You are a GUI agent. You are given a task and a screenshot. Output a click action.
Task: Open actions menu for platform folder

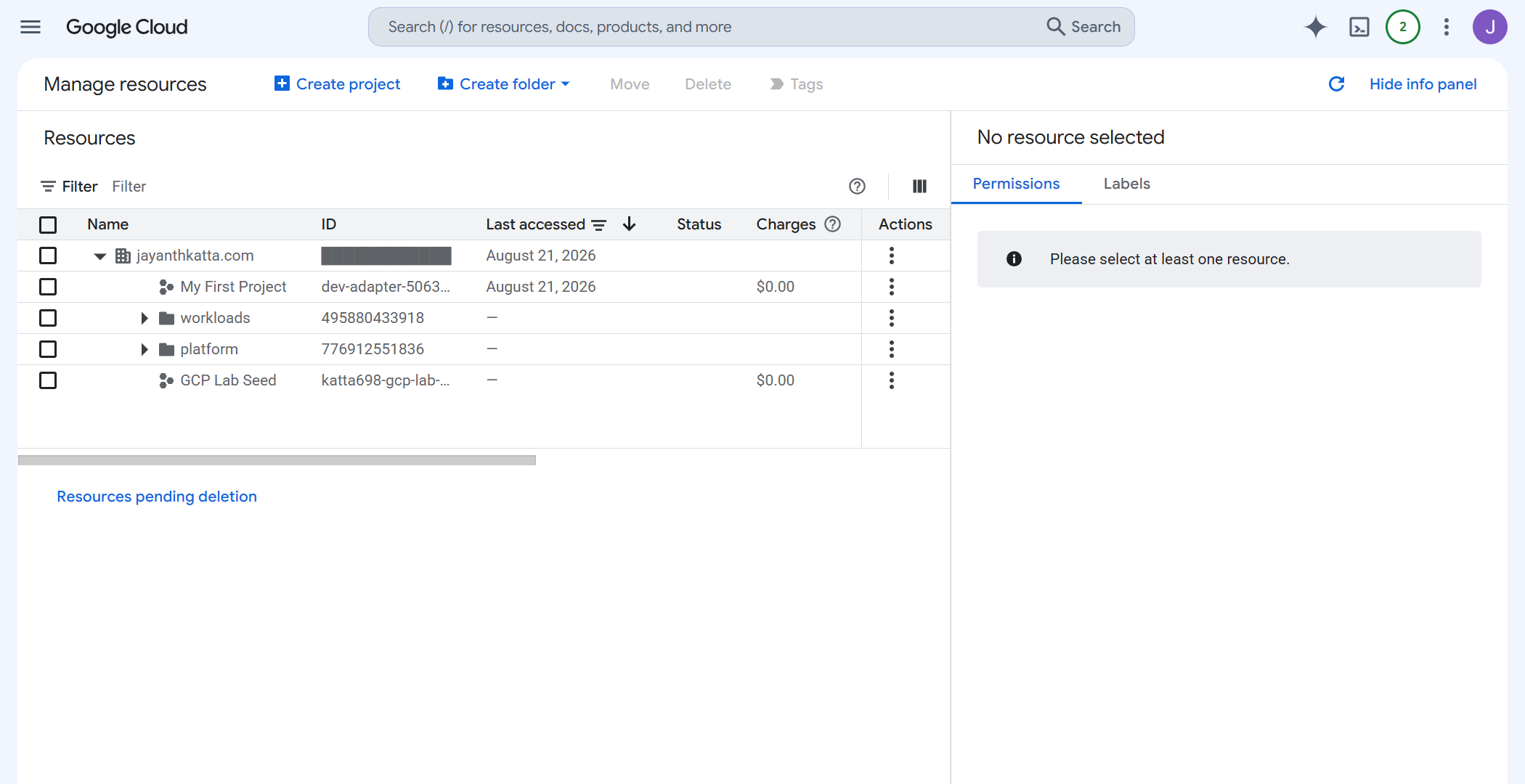(x=891, y=349)
